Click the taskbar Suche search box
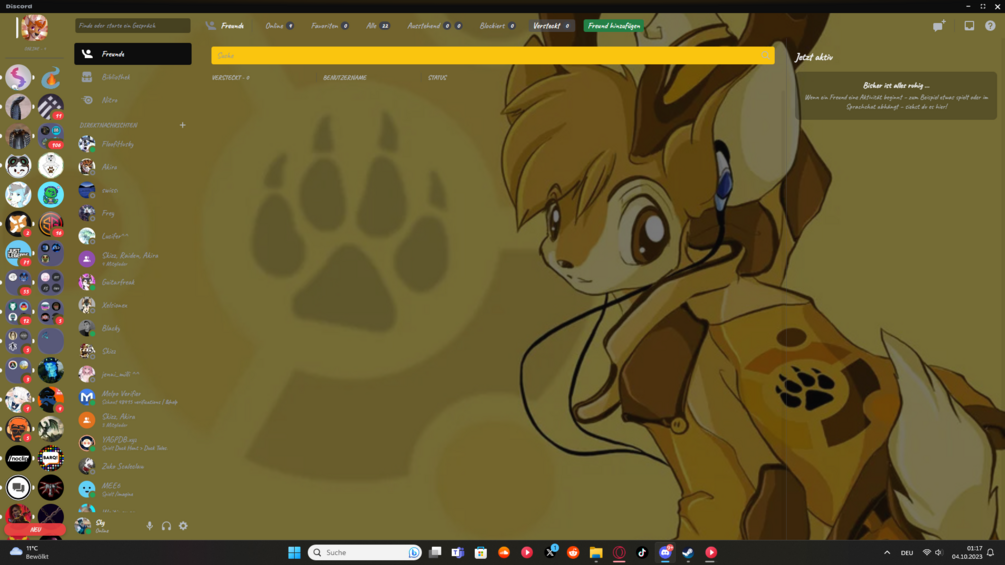This screenshot has height=565, width=1005. (365, 552)
